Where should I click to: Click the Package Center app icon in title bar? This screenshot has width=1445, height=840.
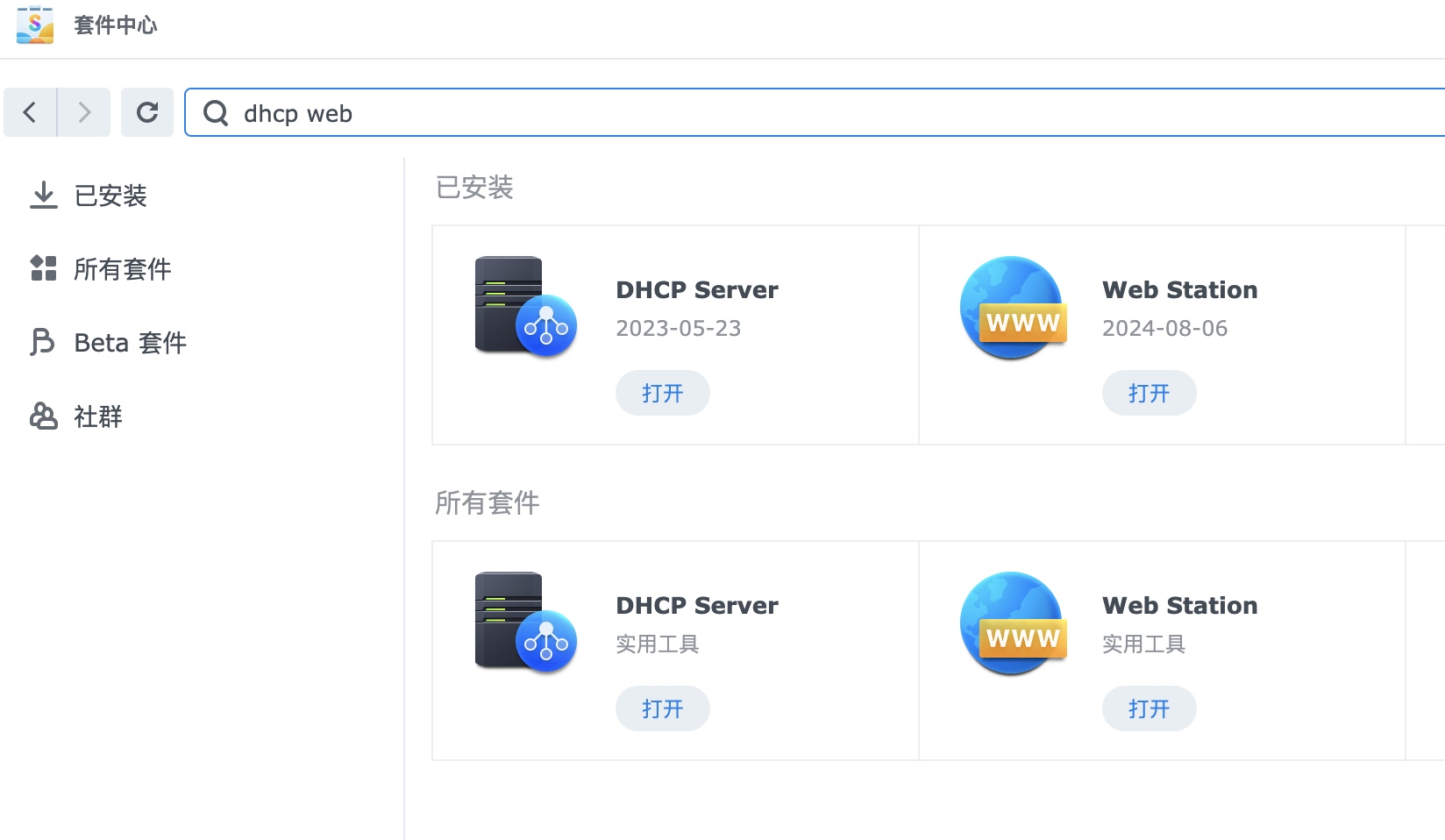coord(35,25)
